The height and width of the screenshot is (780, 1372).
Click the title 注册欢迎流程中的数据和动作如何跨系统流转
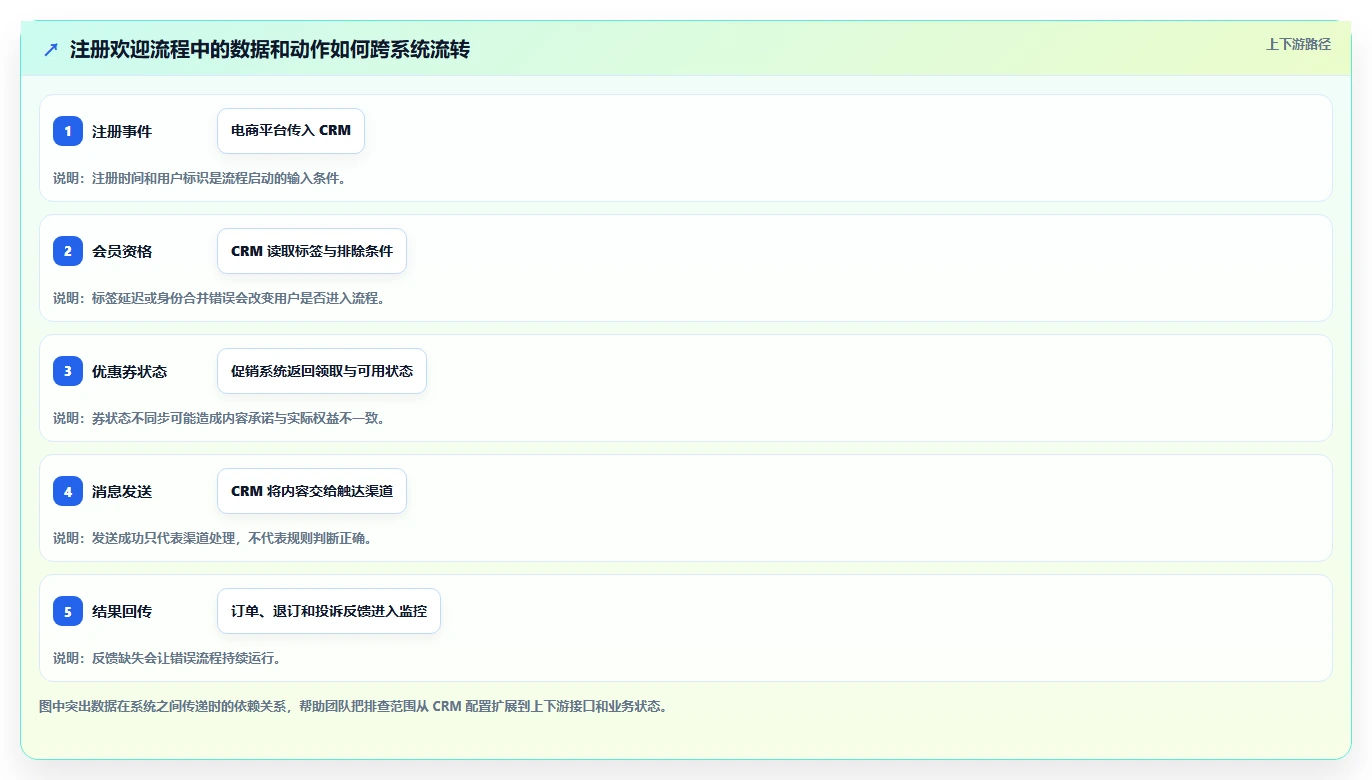tap(270, 49)
